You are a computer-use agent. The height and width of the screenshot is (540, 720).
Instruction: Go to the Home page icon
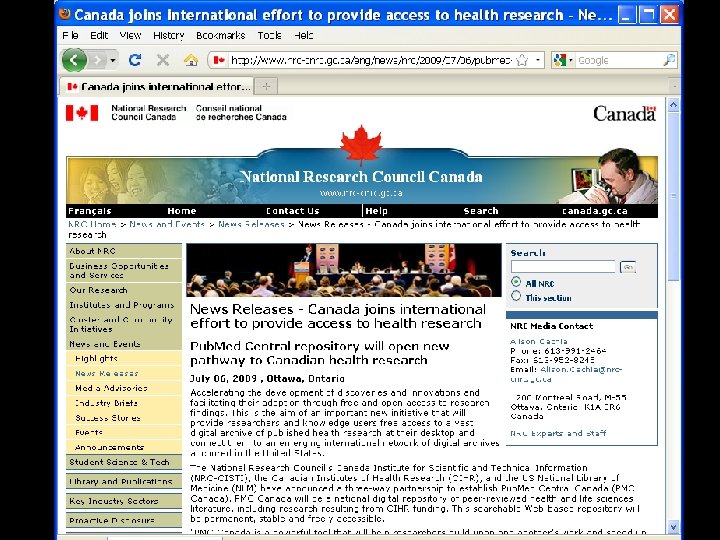point(191,60)
